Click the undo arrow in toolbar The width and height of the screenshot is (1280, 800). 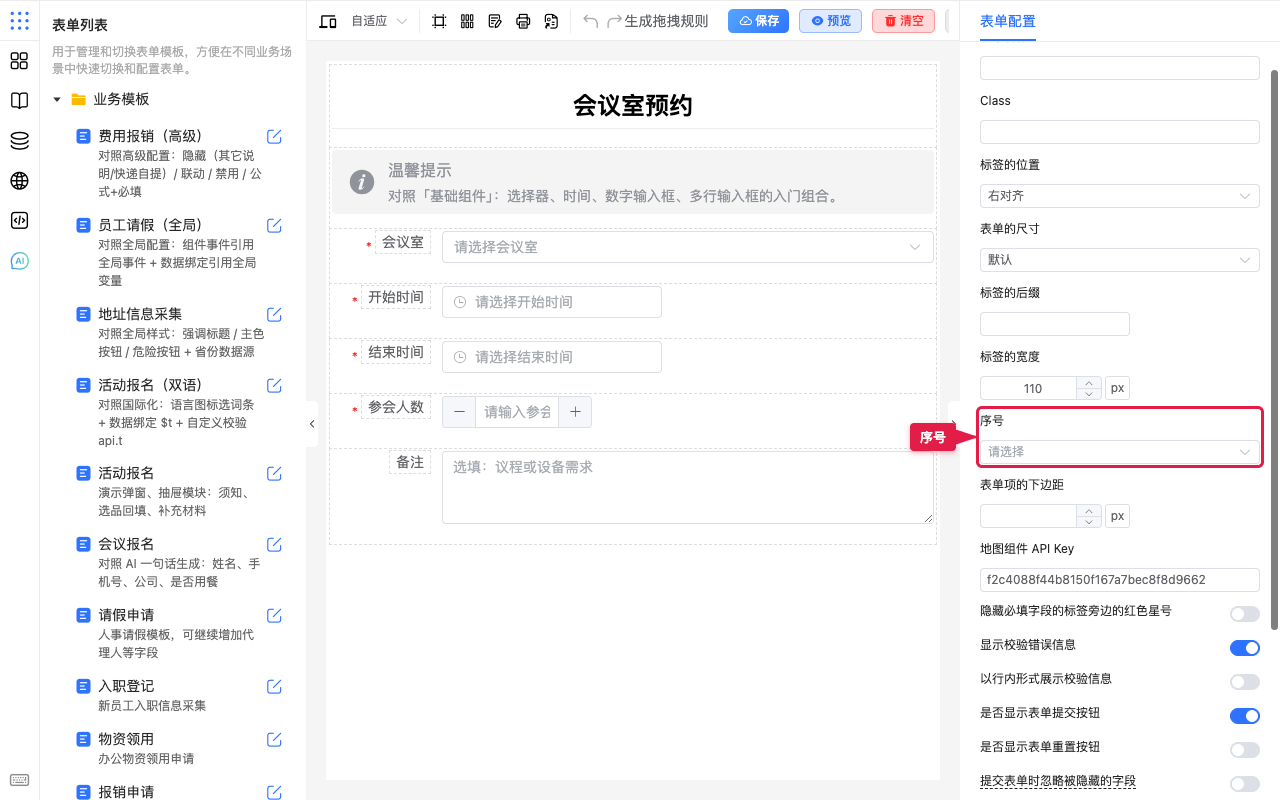pos(591,21)
